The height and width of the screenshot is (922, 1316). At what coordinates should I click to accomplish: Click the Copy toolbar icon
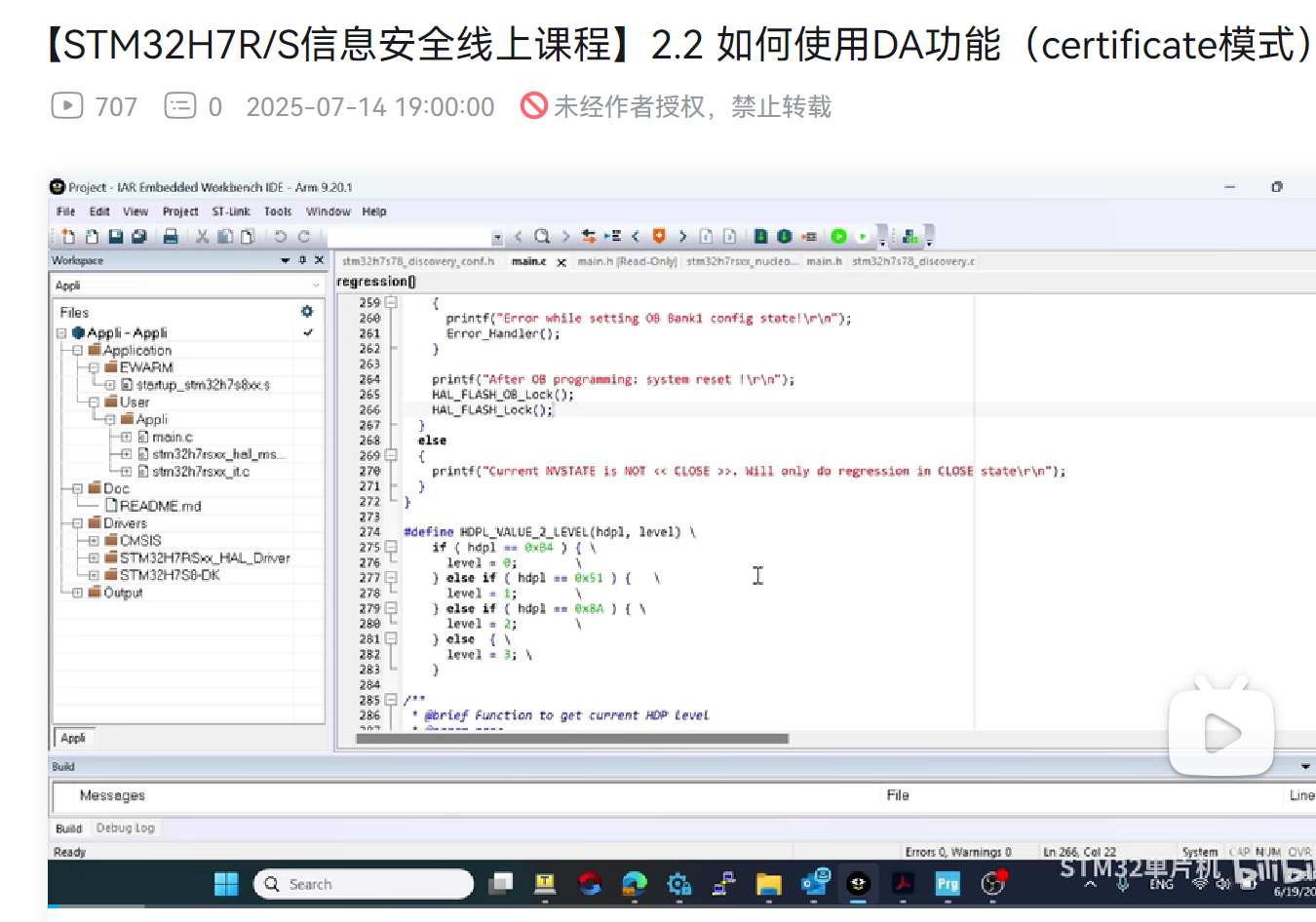point(225,236)
